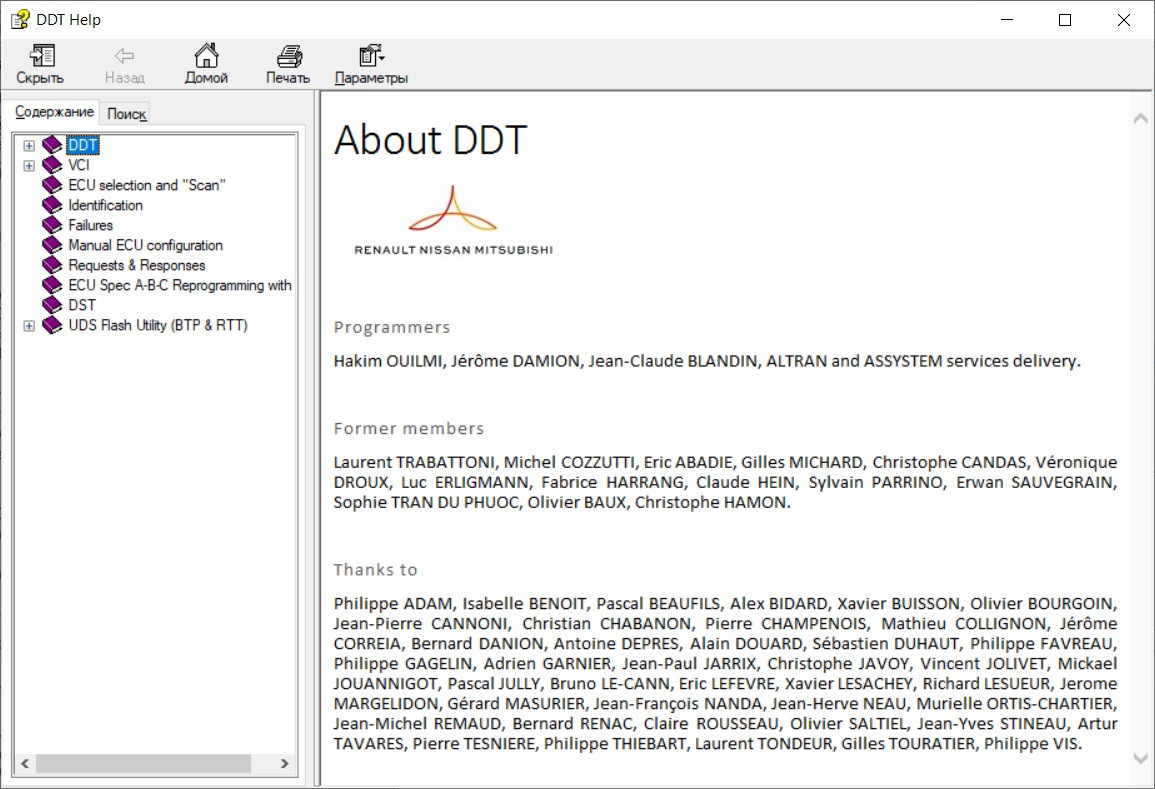1155x789 pixels.
Task: Click the DDT Help window title icon
Action: 20,19
